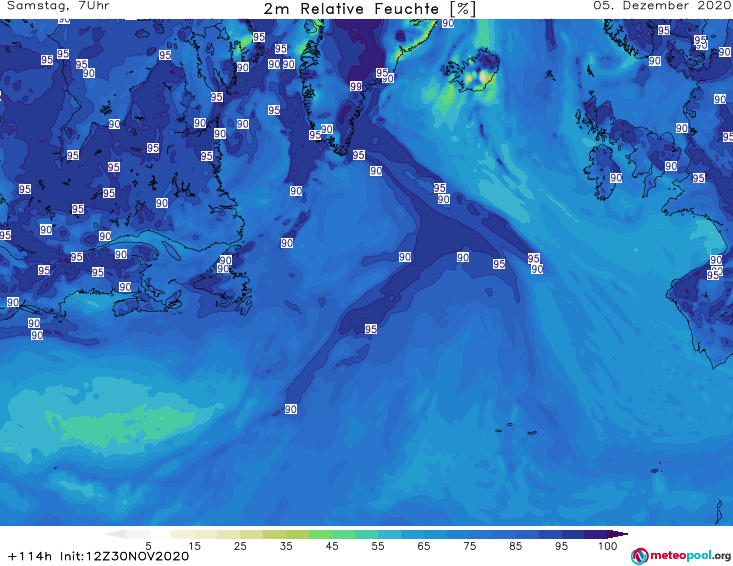733x566 pixels.
Task: Click the "Init:12Z30NOV2020" initialization text
Action: pyautogui.click(x=124, y=556)
